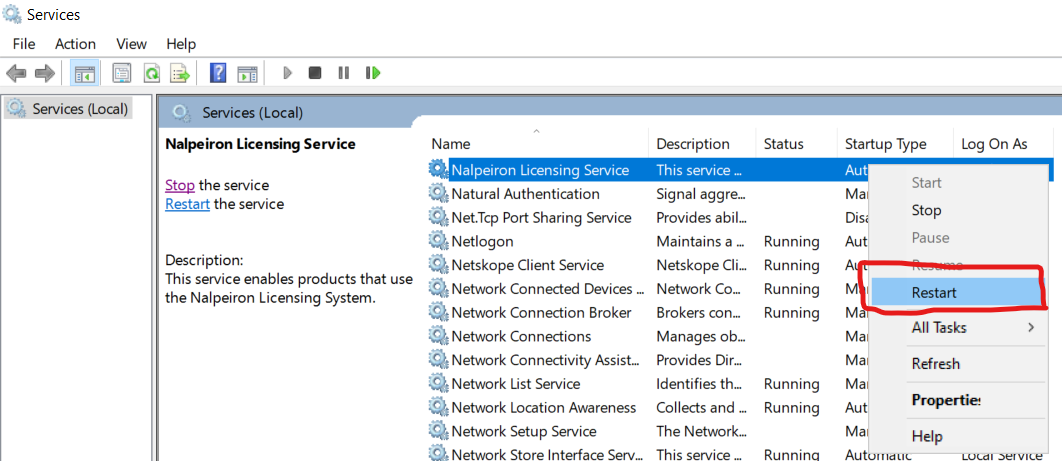Click the Back arrow toolbar icon

16,73
